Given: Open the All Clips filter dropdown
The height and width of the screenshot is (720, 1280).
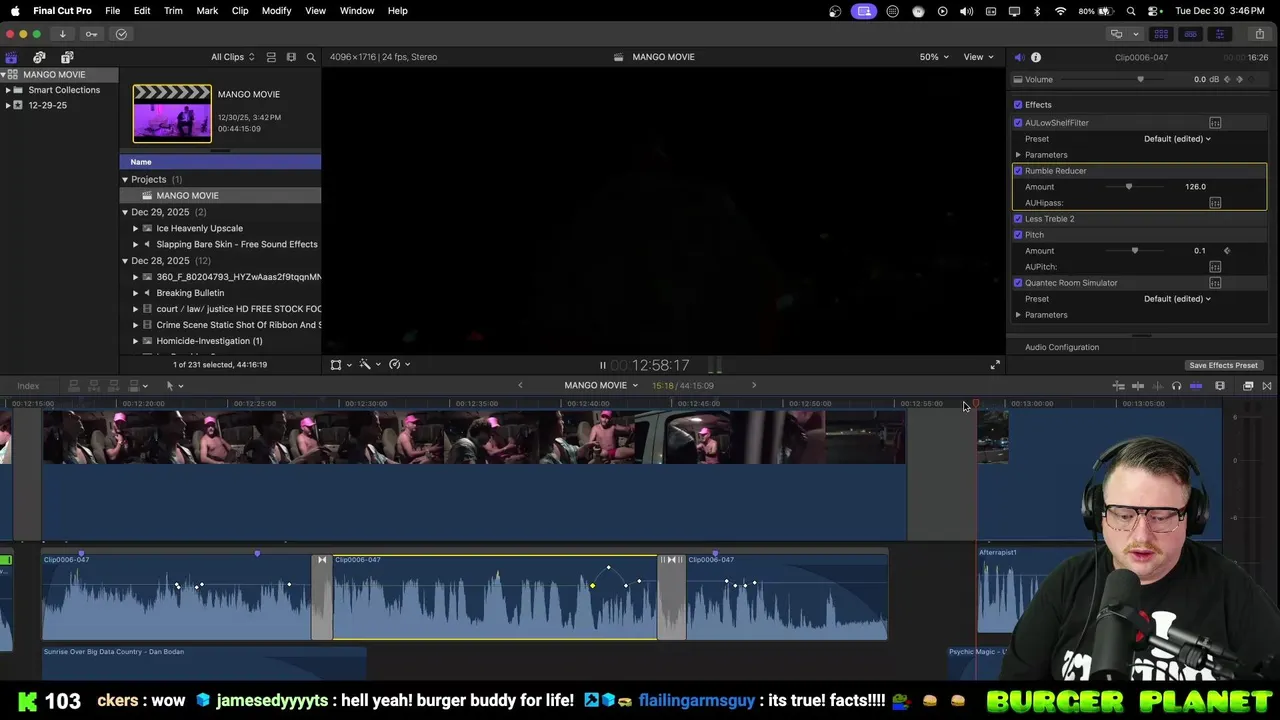Looking at the screenshot, I should coord(232,57).
